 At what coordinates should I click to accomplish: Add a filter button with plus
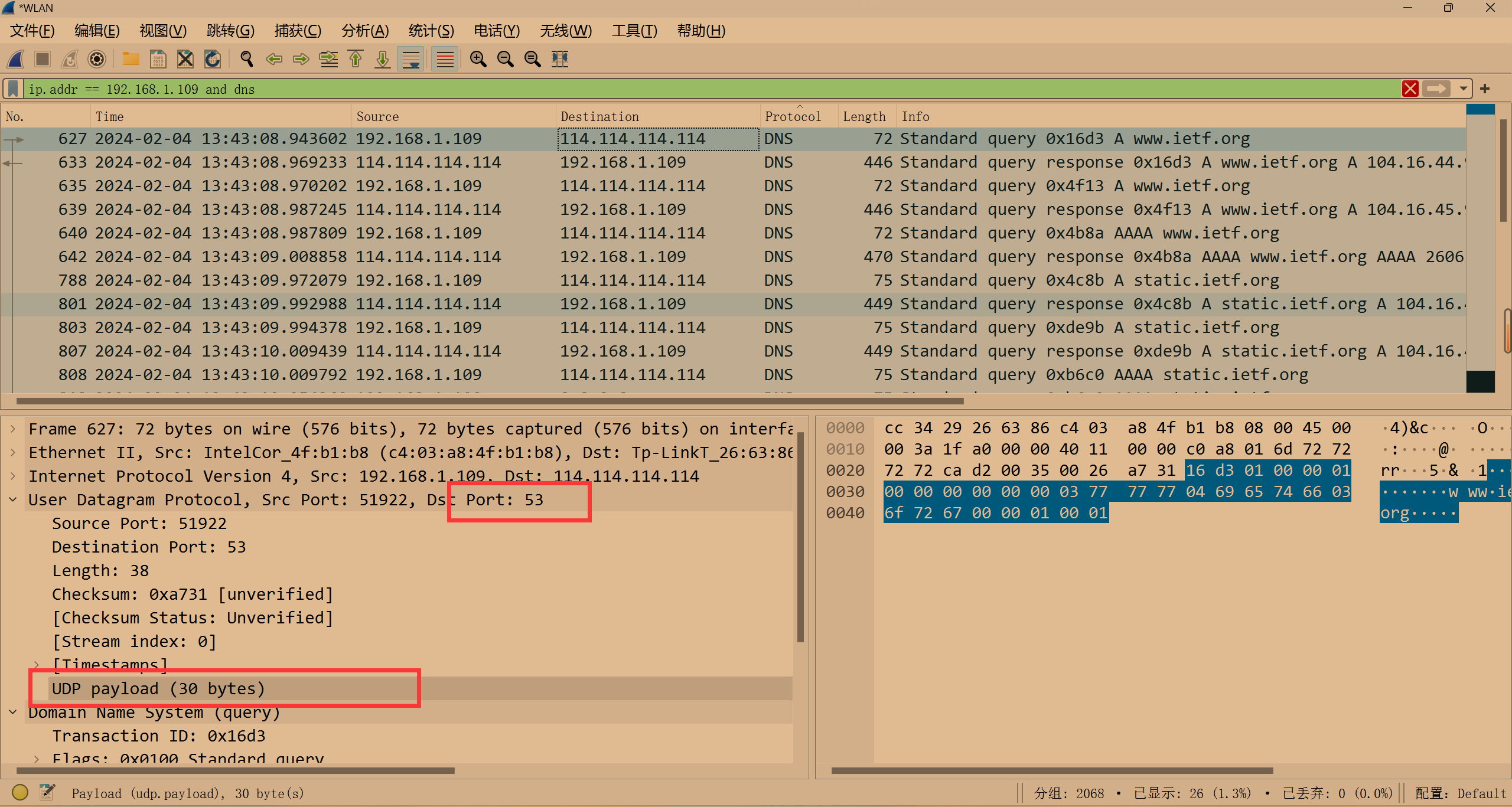[x=1485, y=89]
